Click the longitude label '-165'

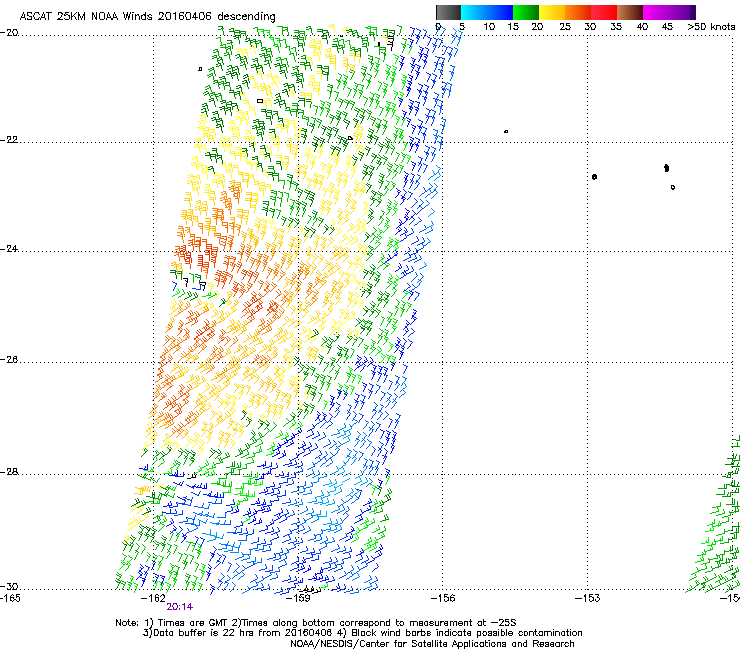10,598
